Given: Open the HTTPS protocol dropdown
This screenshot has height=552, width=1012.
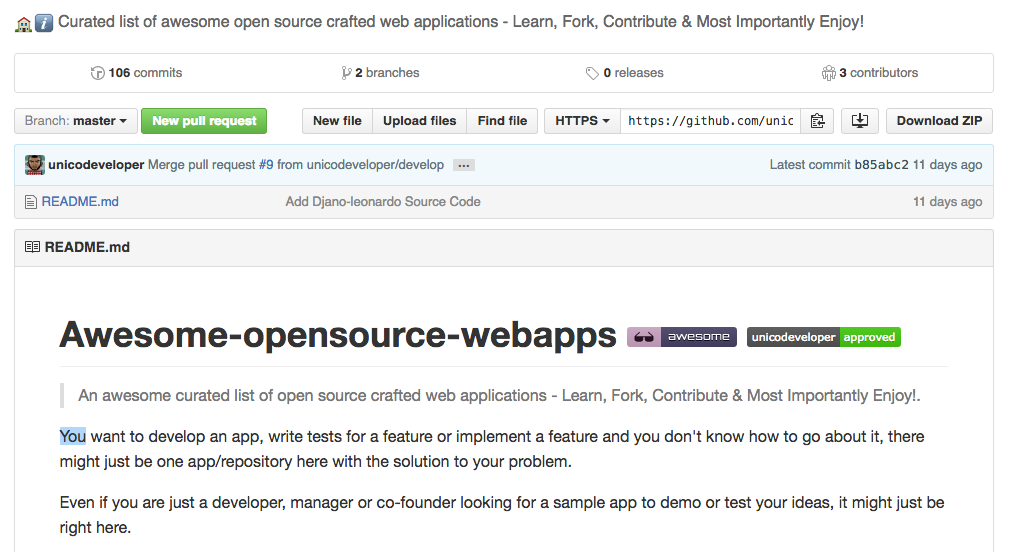Looking at the screenshot, I should click(582, 121).
